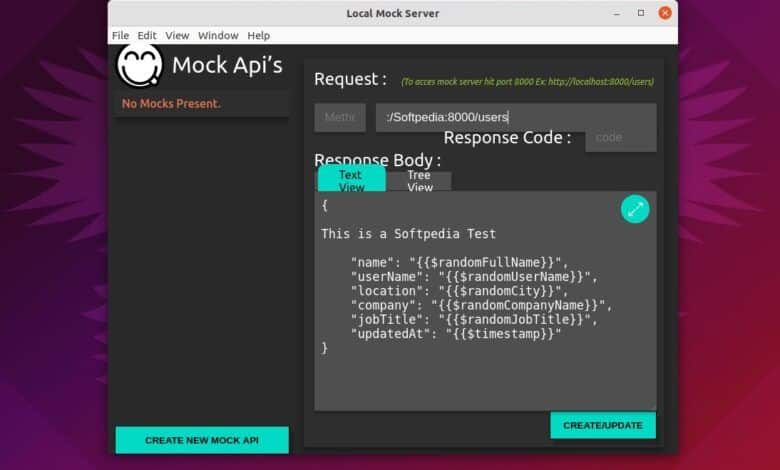Click the 'Response Code :' label
780x470 pixels.
pyautogui.click(x=507, y=138)
